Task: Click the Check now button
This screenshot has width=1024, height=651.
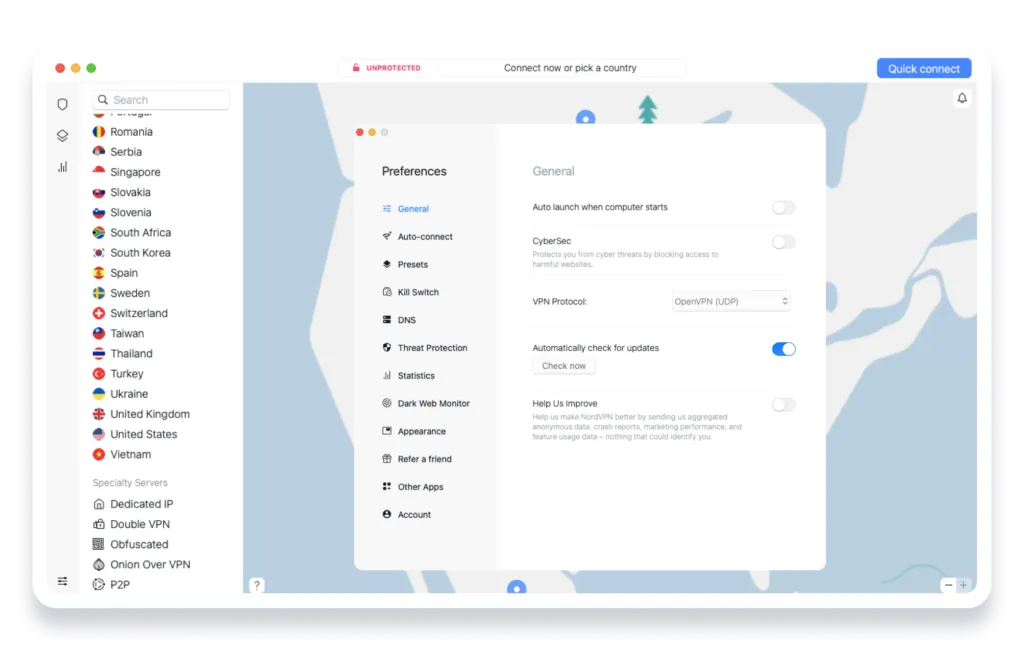Action: [x=564, y=366]
